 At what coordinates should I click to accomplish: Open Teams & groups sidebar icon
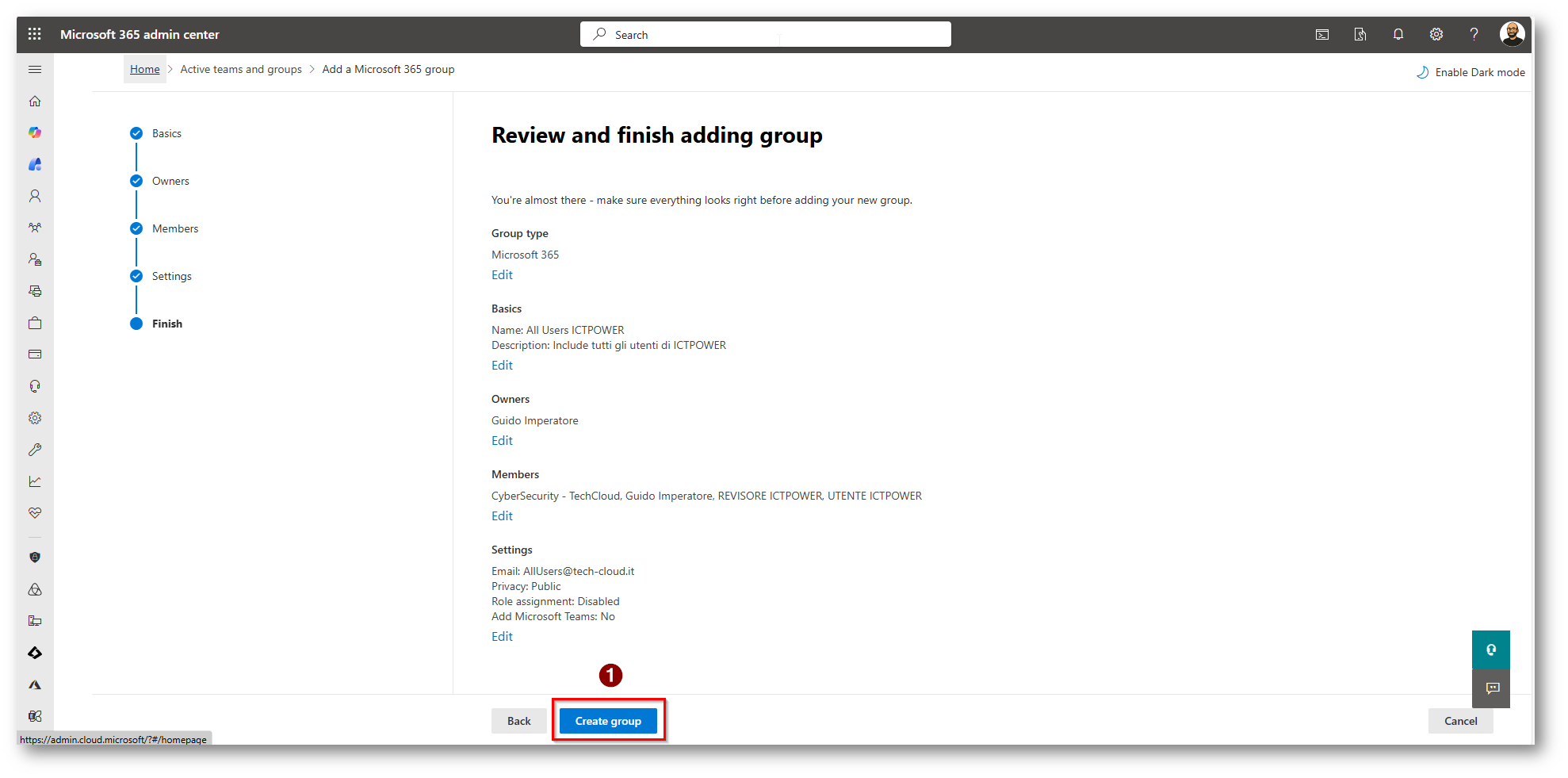pos(35,228)
